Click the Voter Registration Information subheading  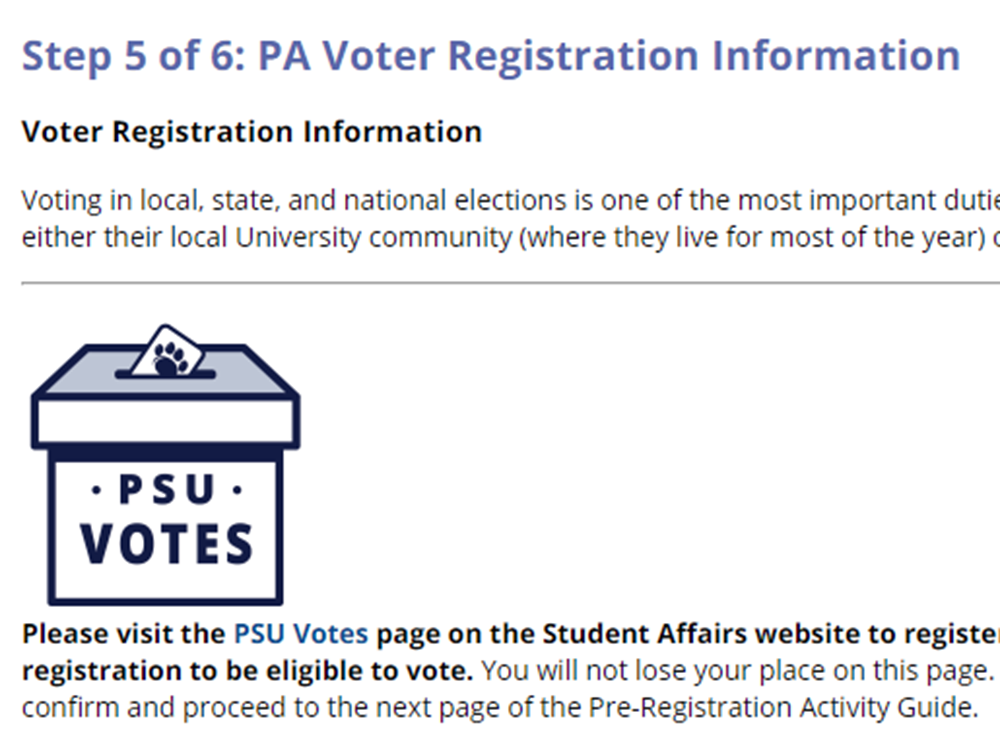click(251, 132)
